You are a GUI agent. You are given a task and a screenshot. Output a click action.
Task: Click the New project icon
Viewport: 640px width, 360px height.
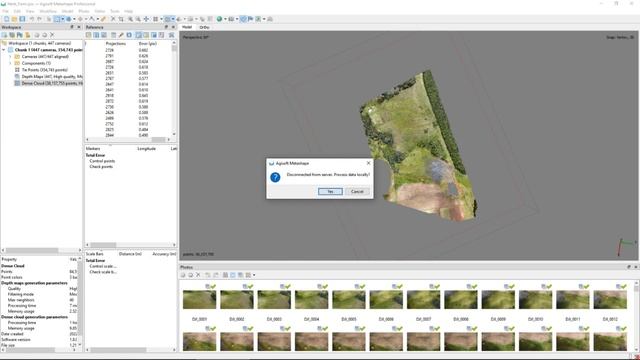click(6, 19)
